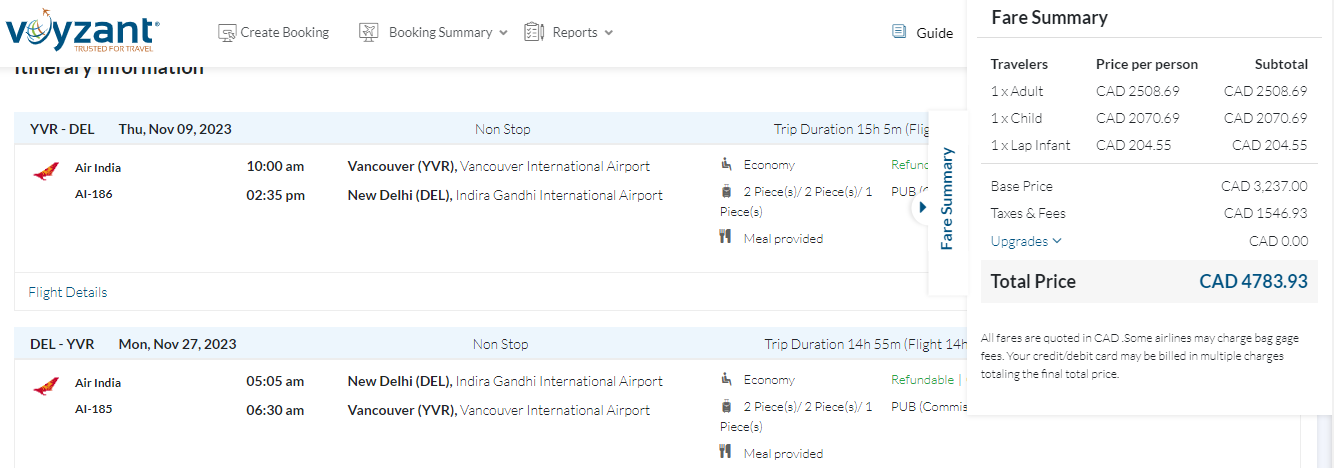Image resolution: width=1334 pixels, height=468 pixels.
Task: Click the vertical Fare Summary tab
Action: [948, 198]
